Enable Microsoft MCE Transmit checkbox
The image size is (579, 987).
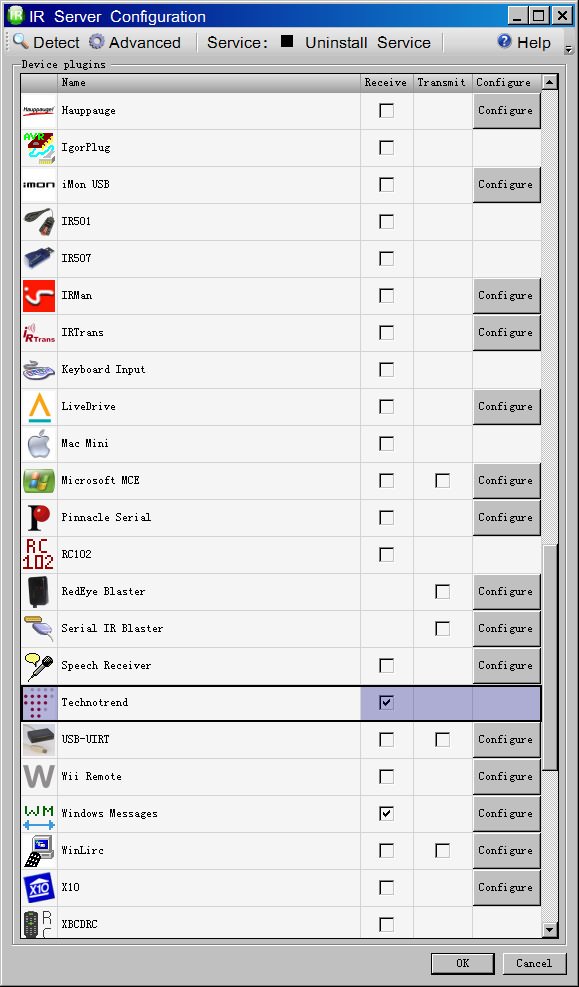point(442,481)
